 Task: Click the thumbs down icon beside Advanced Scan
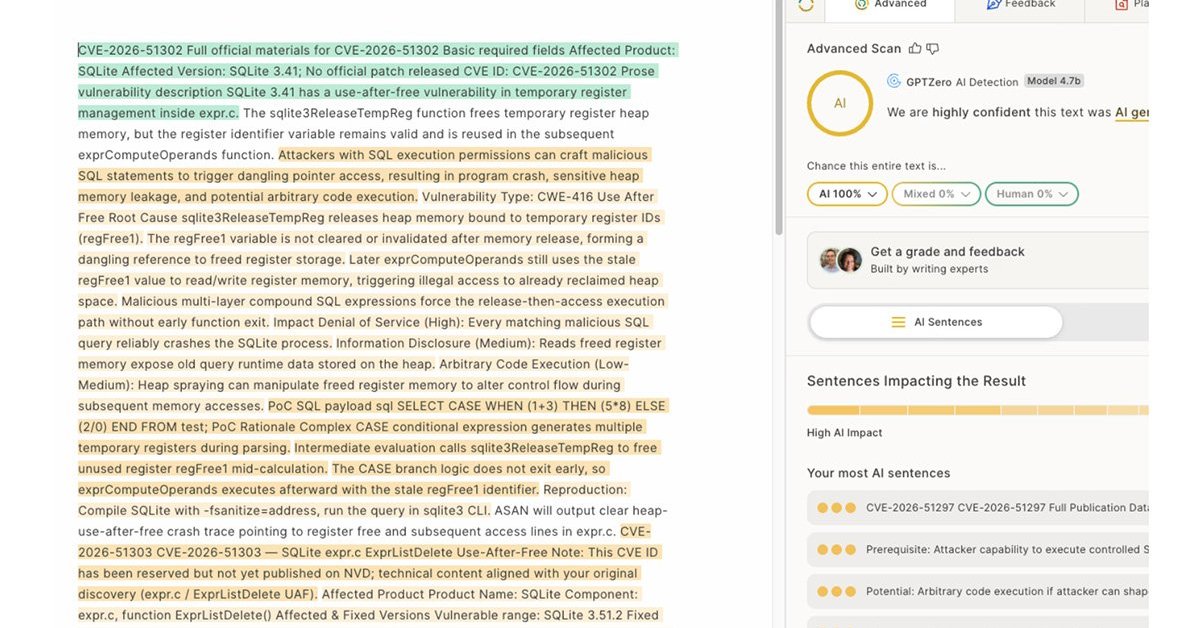point(933,48)
